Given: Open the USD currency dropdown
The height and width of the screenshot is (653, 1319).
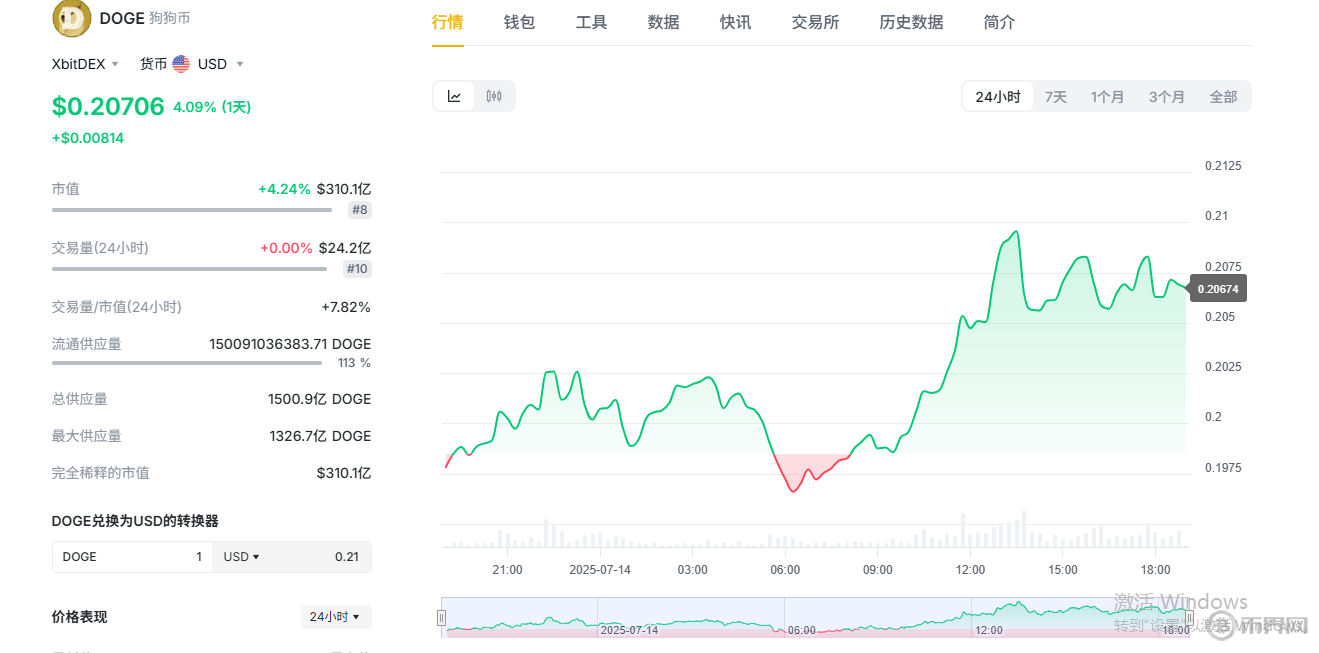Looking at the screenshot, I should [x=220, y=64].
